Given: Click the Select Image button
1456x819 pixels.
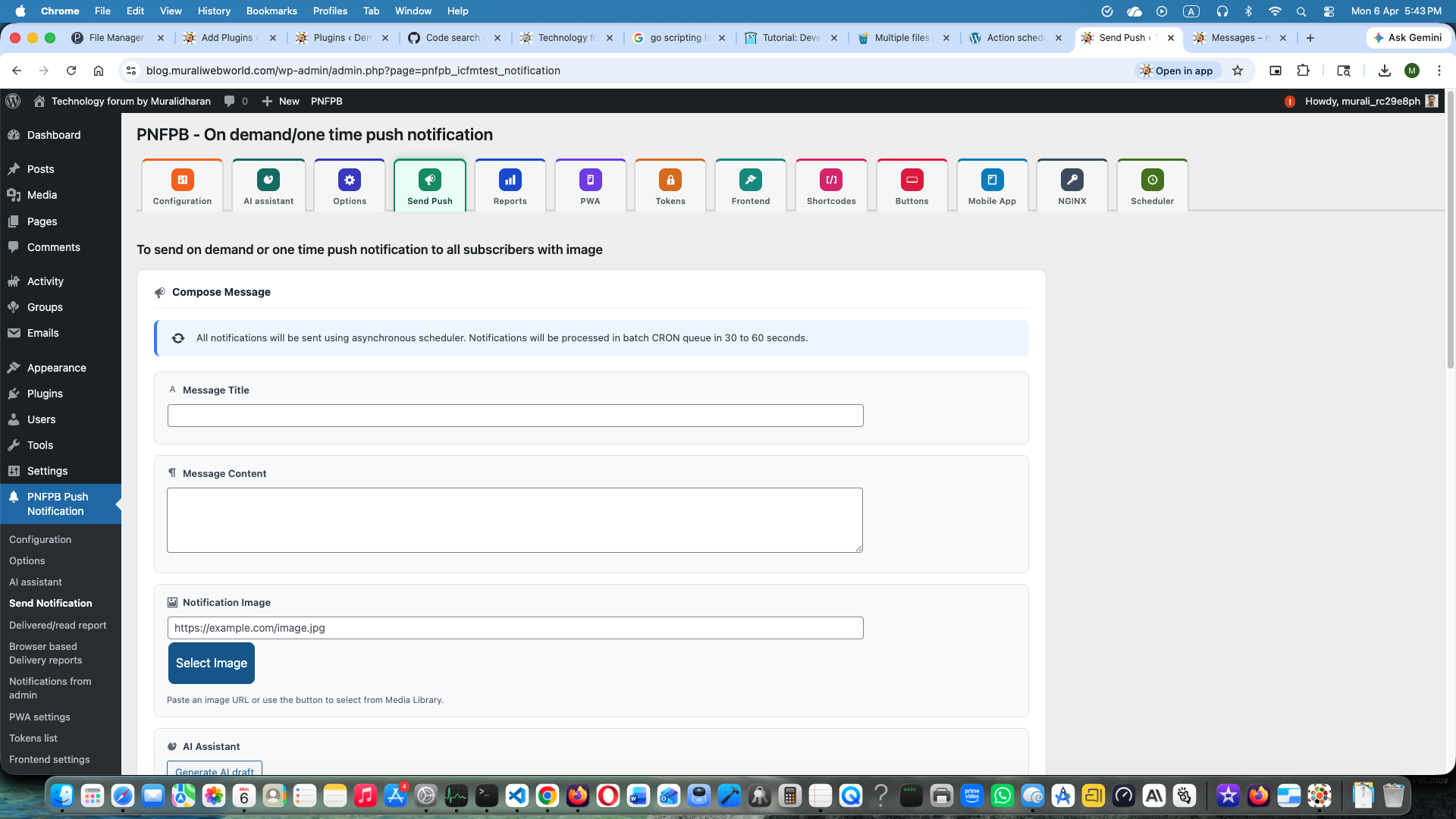Looking at the screenshot, I should (x=212, y=663).
